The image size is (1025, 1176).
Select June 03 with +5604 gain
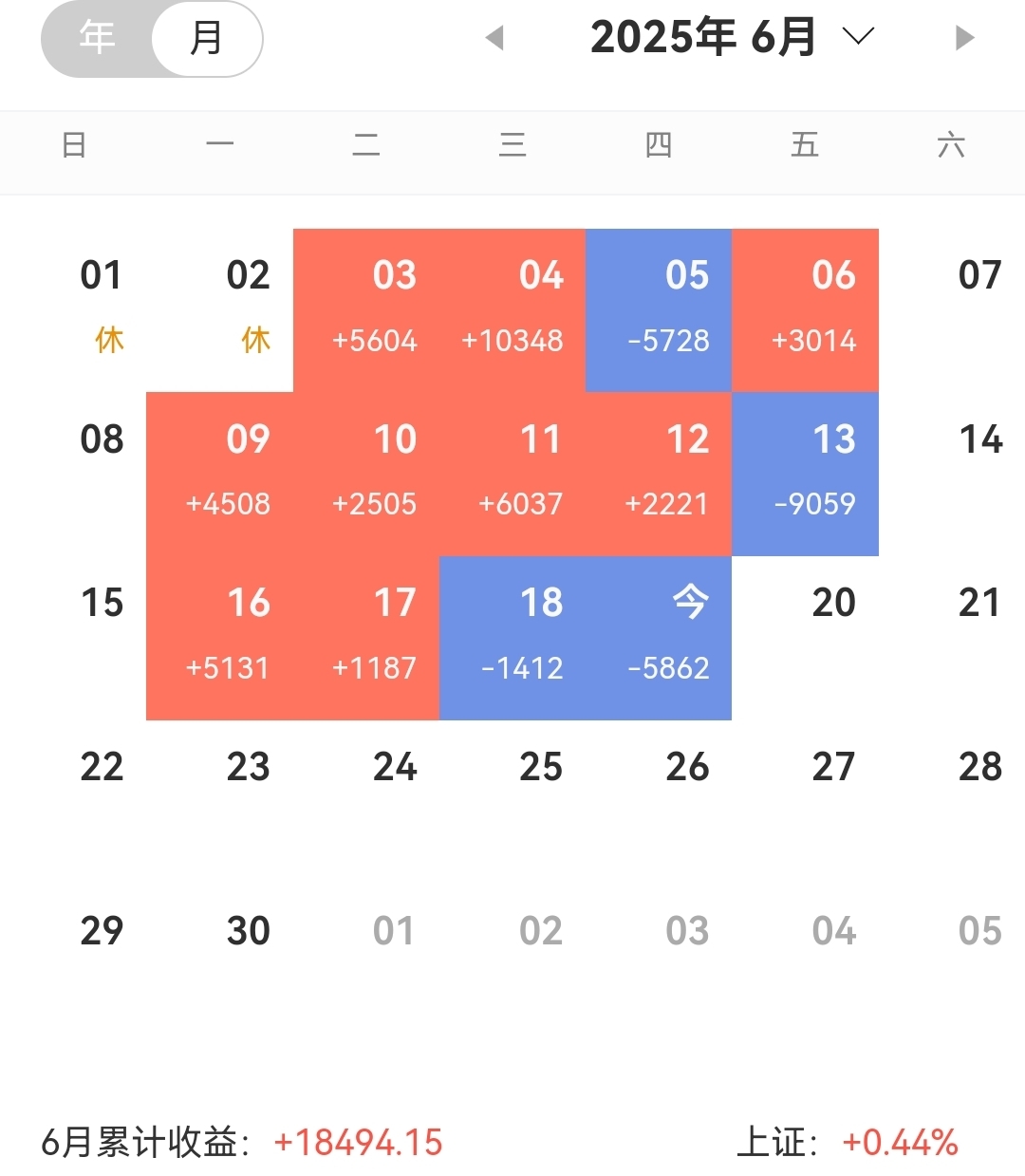[366, 310]
